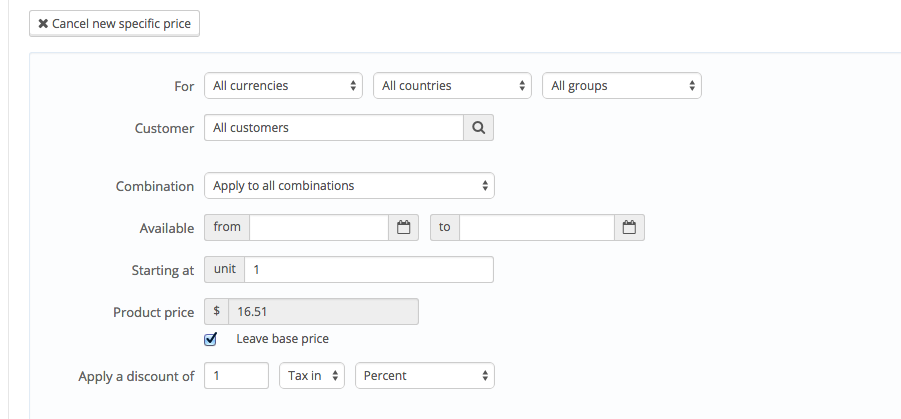
Task: Click the dollar sign price prefix
Action: 217,312
